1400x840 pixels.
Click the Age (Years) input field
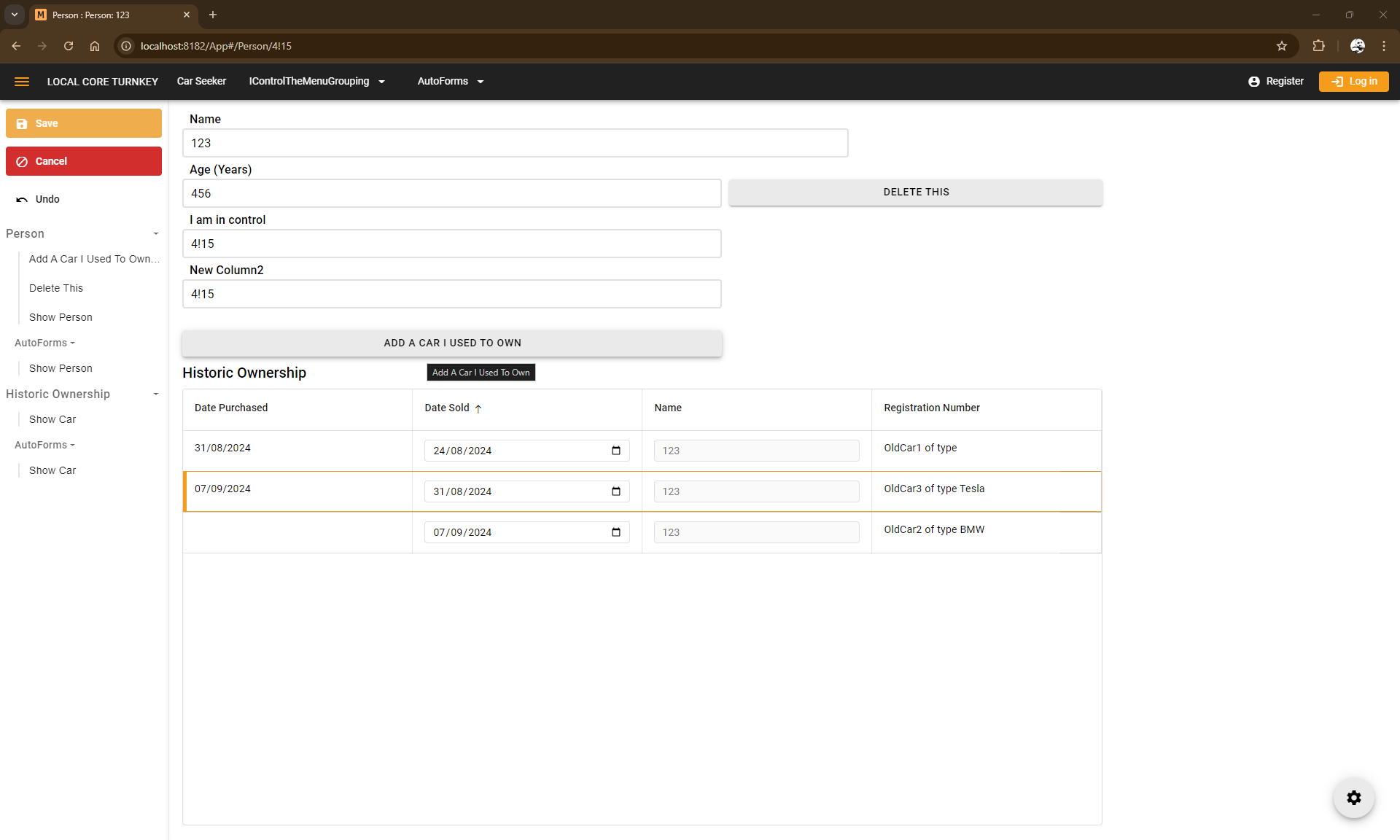click(x=451, y=193)
